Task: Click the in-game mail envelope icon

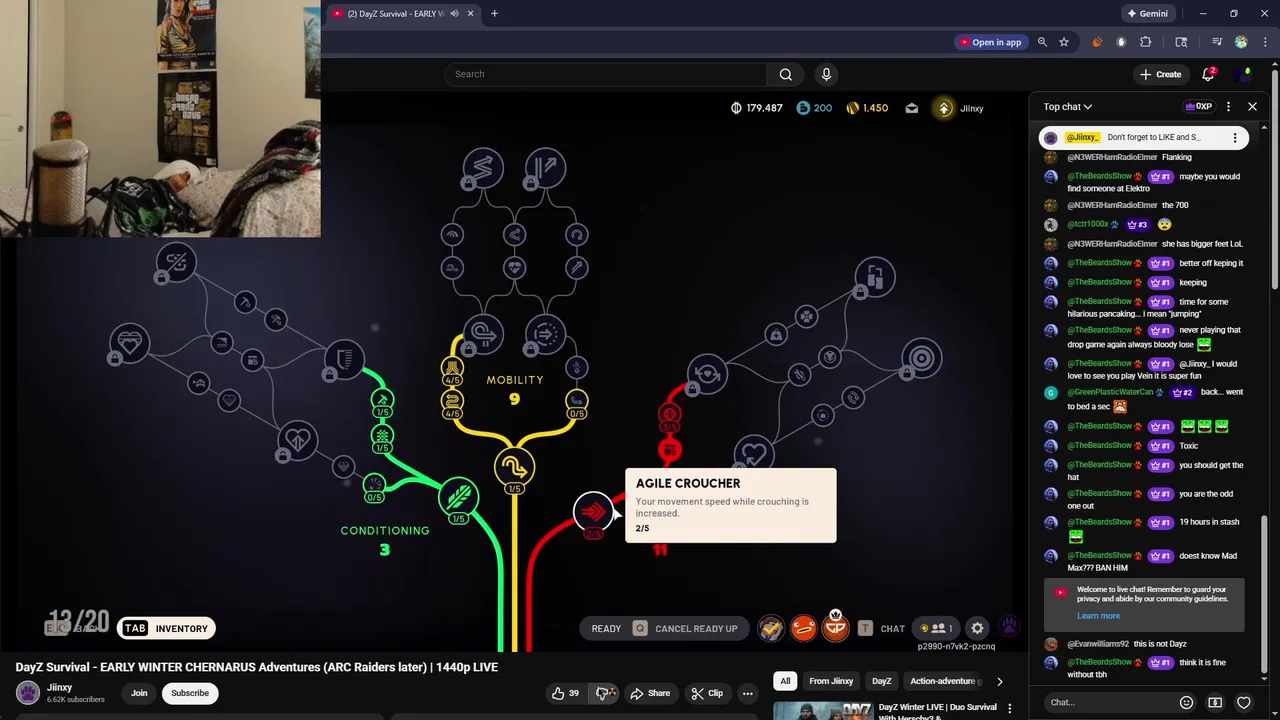Action: click(x=912, y=108)
